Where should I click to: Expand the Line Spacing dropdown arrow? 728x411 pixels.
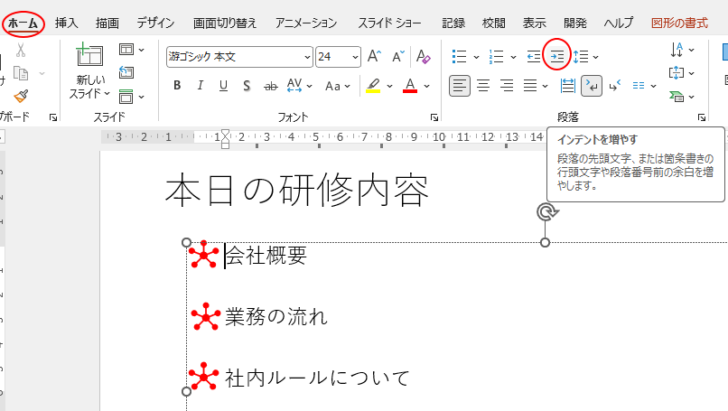596,57
